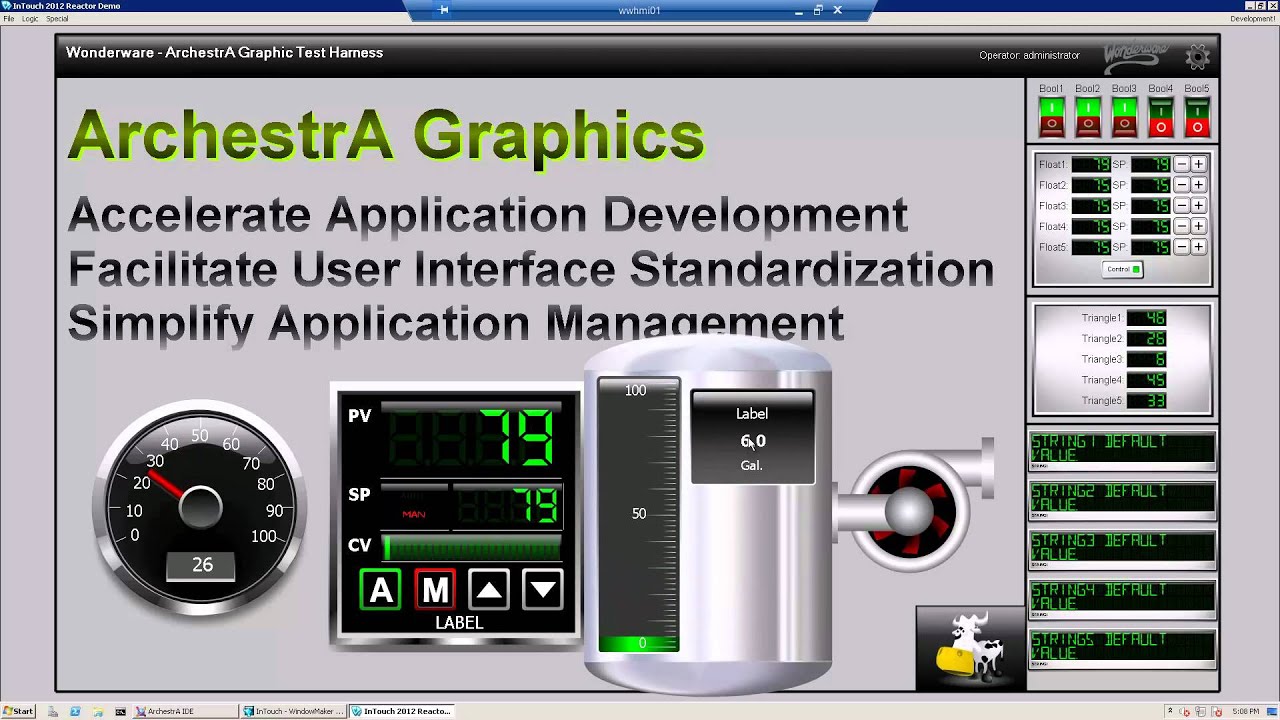The width and height of the screenshot is (1280, 720).
Task: Toggle the Bool3 rocker switch
Action: (x=1124, y=117)
